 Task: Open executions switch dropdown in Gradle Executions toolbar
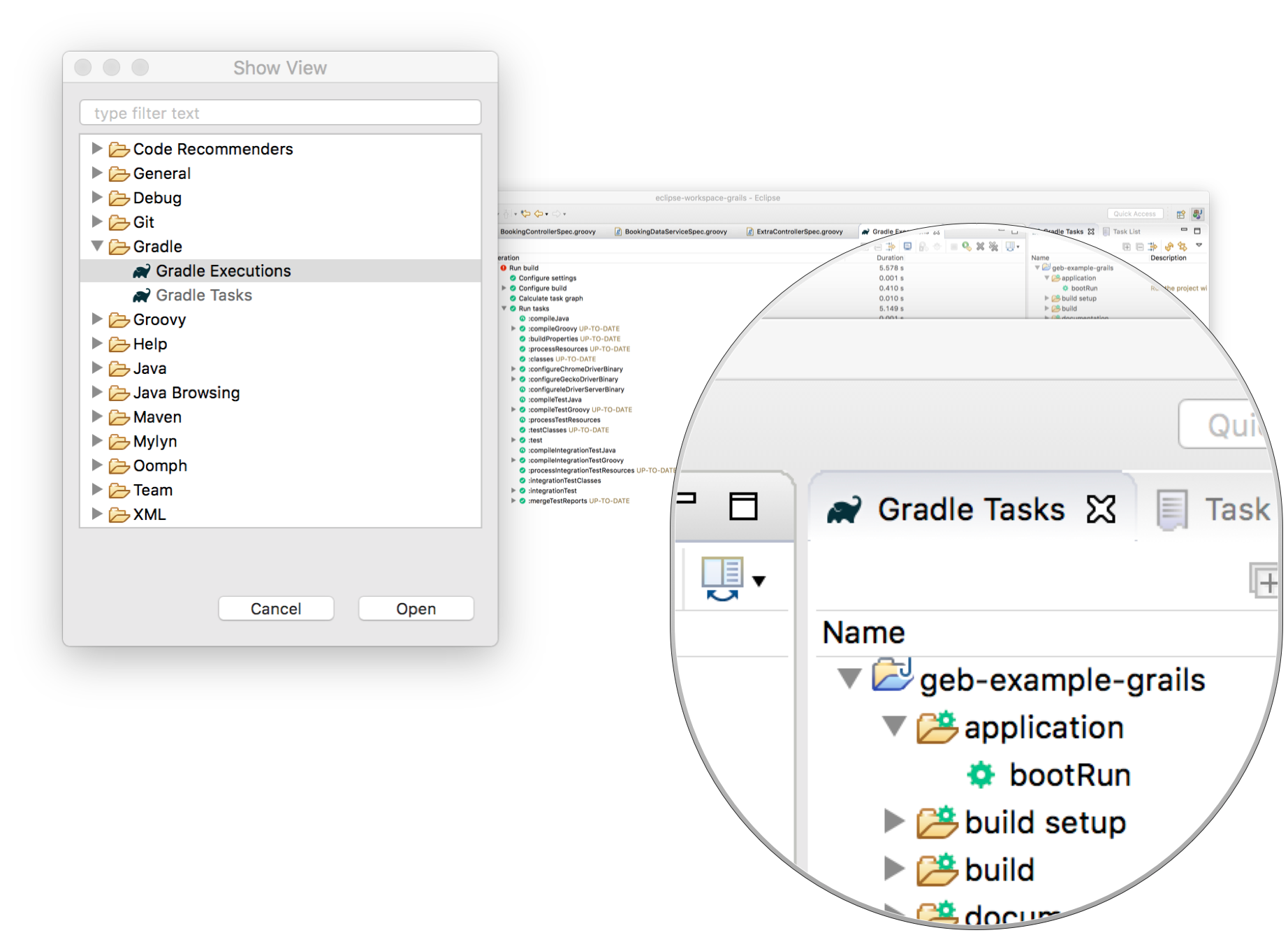(x=1013, y=247)
